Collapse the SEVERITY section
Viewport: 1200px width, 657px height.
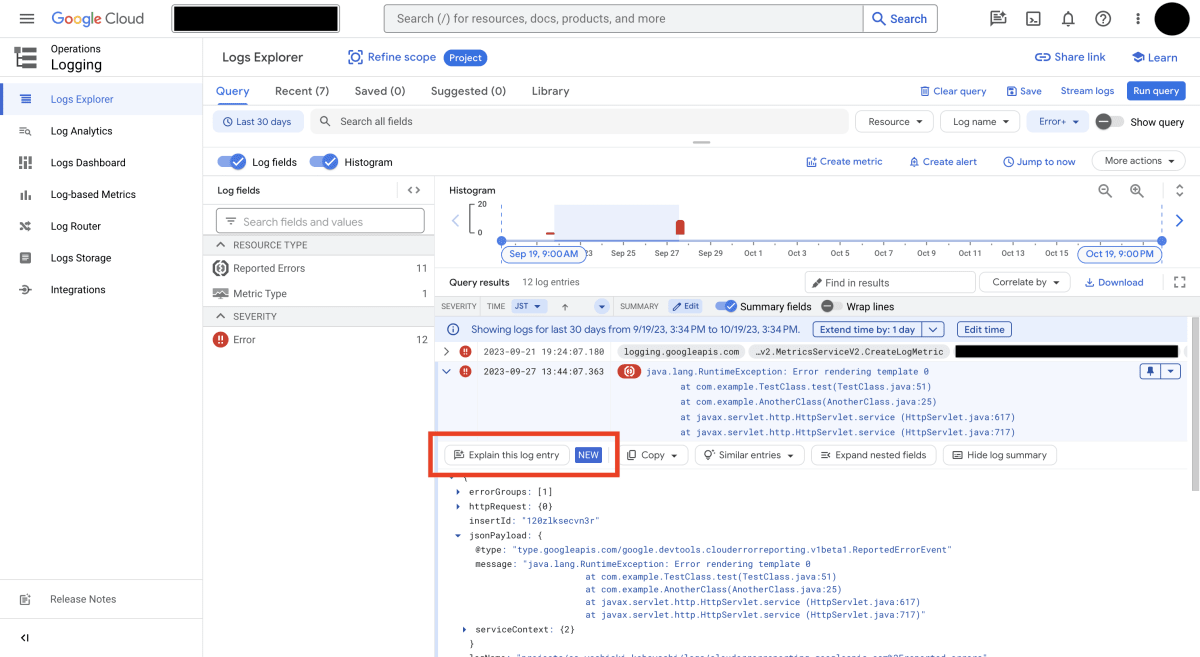click(x=222, y=316)
